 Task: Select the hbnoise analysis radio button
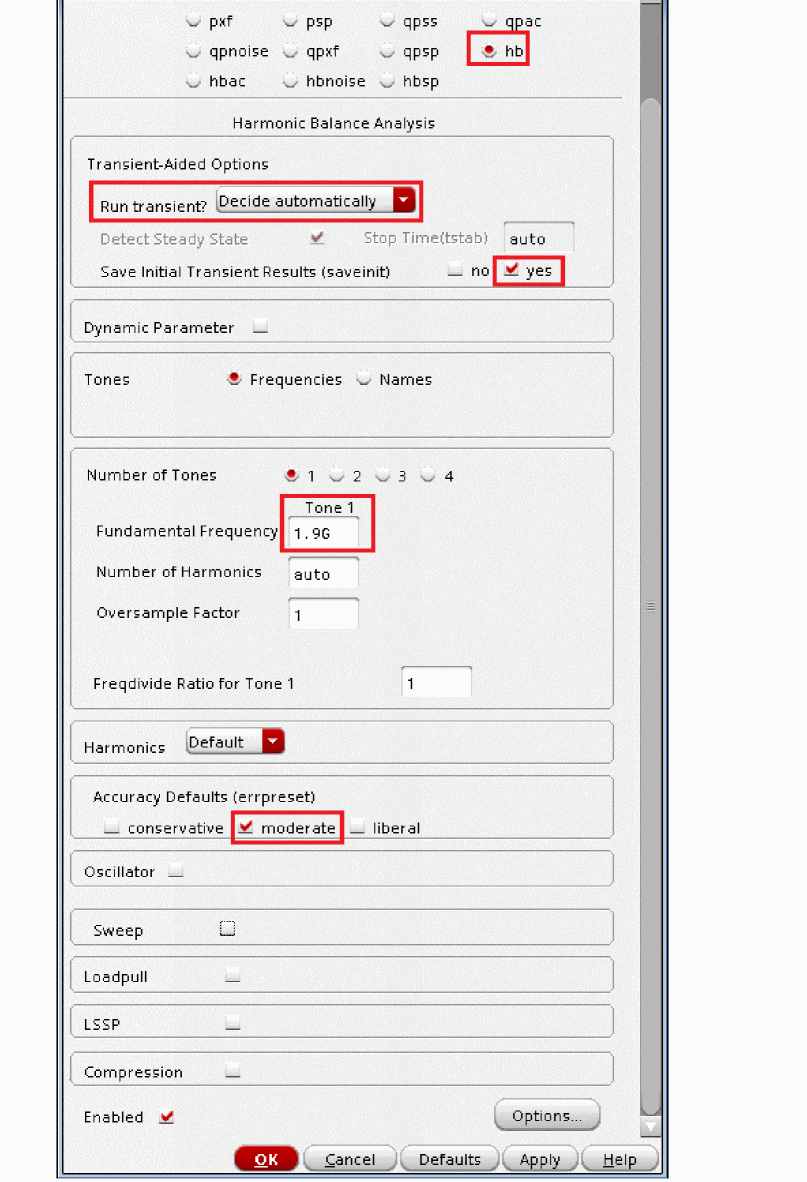(x=290, y=80)
